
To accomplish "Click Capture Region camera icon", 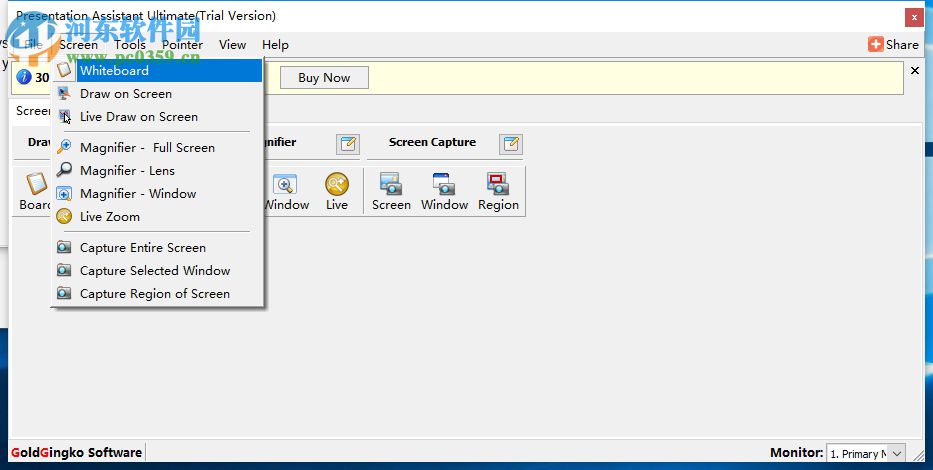I will point(64,293).
